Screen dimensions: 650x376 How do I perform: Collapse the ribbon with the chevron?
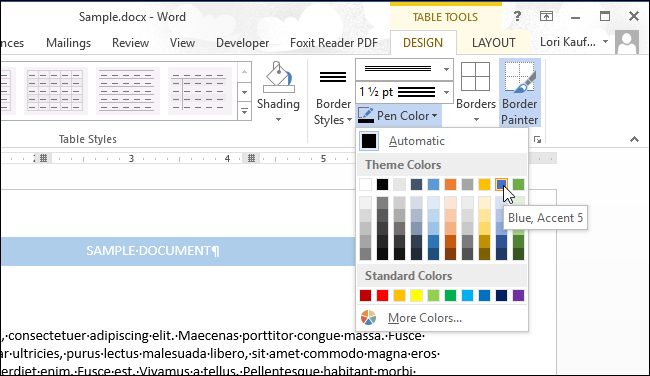634,139
